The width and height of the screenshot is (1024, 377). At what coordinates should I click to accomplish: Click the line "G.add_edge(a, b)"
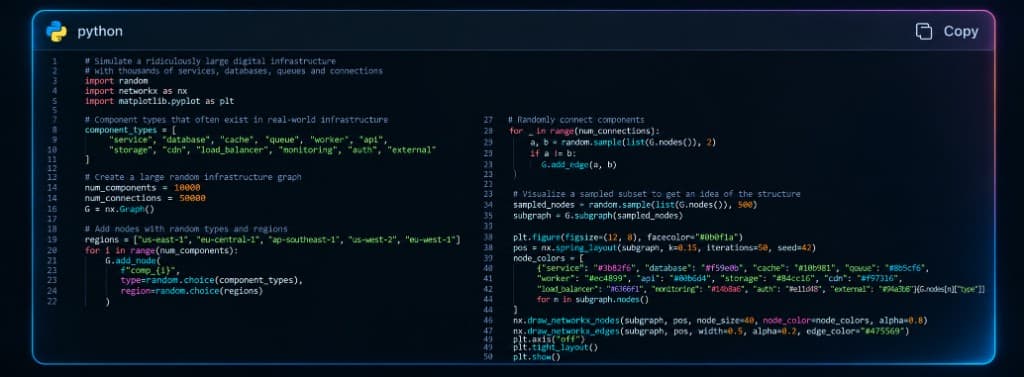(579, 165)
